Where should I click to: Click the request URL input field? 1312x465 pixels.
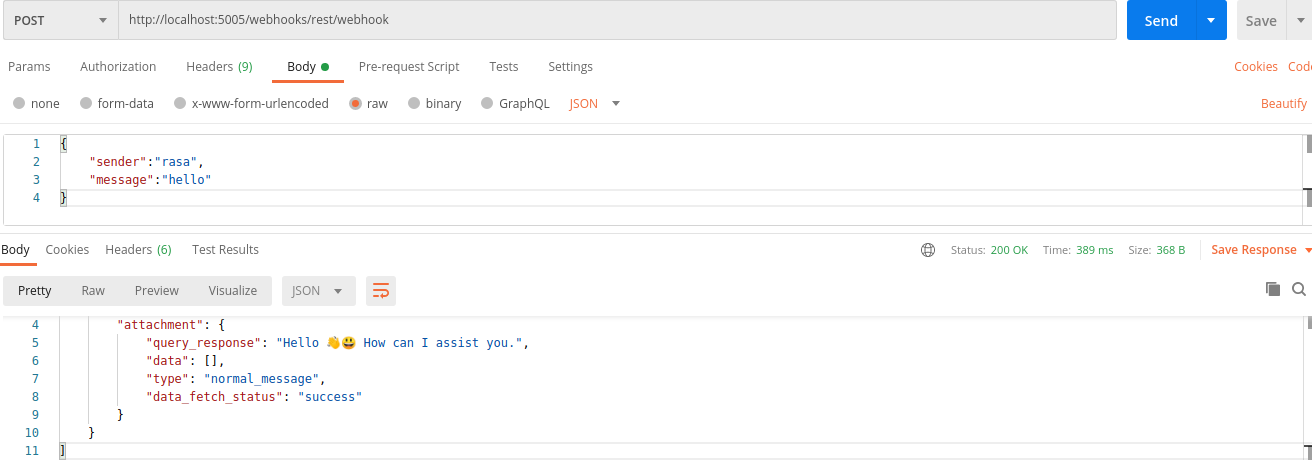617,20
